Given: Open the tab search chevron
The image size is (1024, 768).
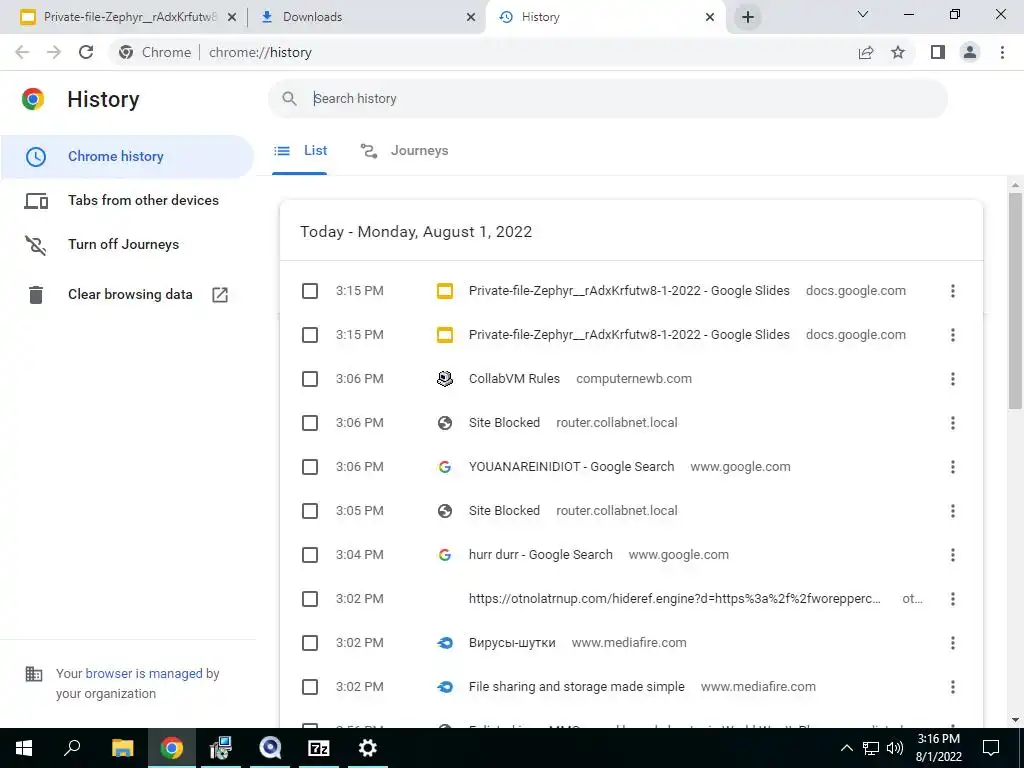Looking at the screenshot, I should (863, 14).
